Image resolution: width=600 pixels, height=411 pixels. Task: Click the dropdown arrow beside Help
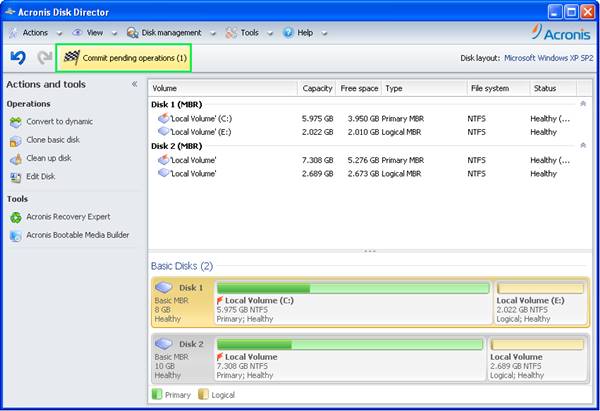pos(324,34)
